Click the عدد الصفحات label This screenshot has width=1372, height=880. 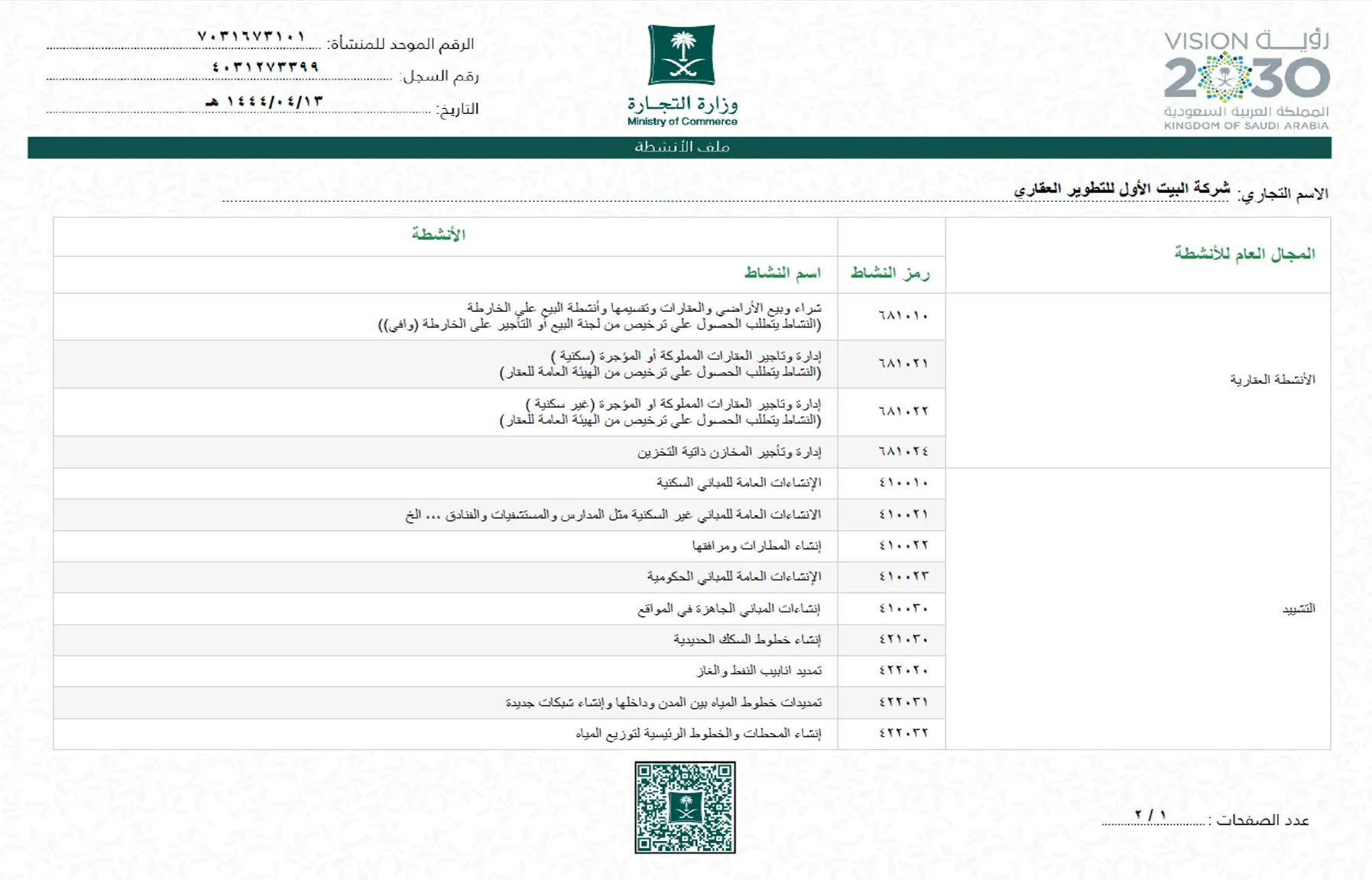pos(1259,820)
